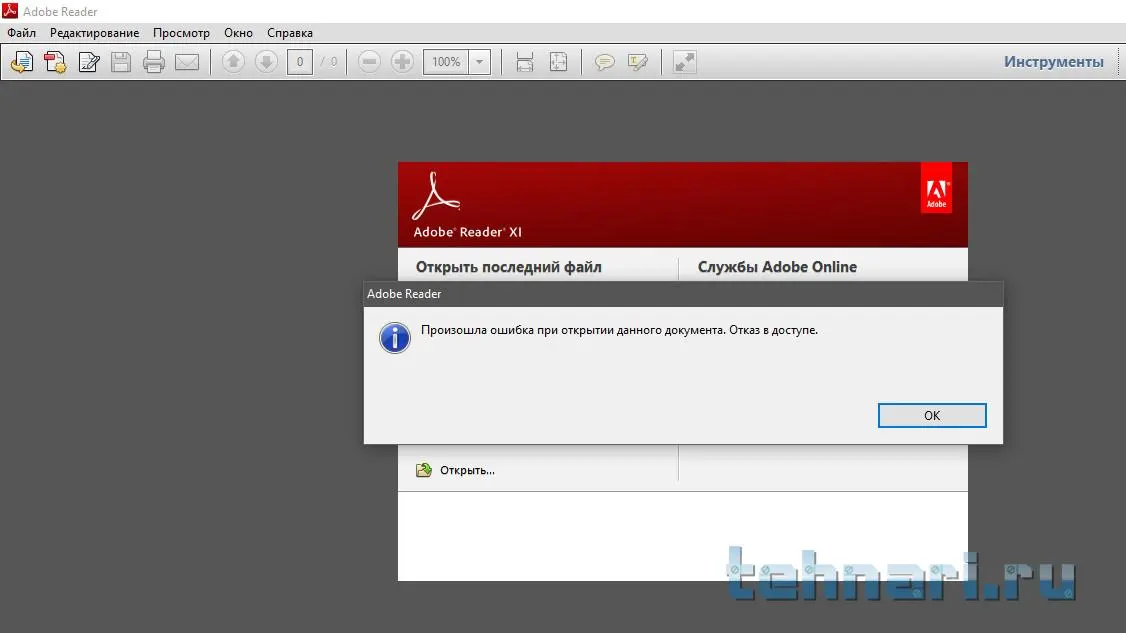Go to previous page arrow icon

click(x=233, y=62)
